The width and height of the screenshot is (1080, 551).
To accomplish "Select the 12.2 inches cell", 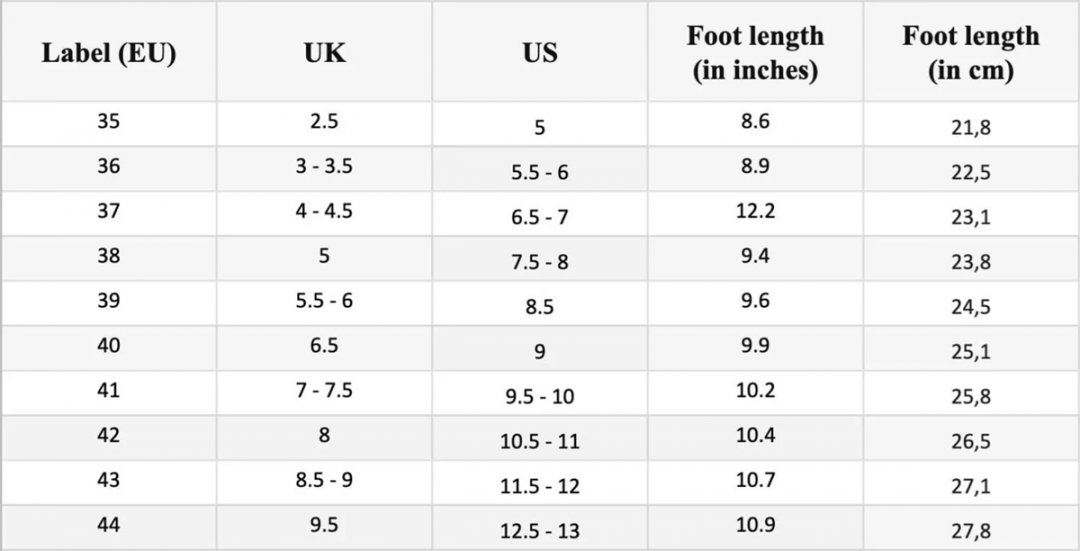I will pos(756,214).
